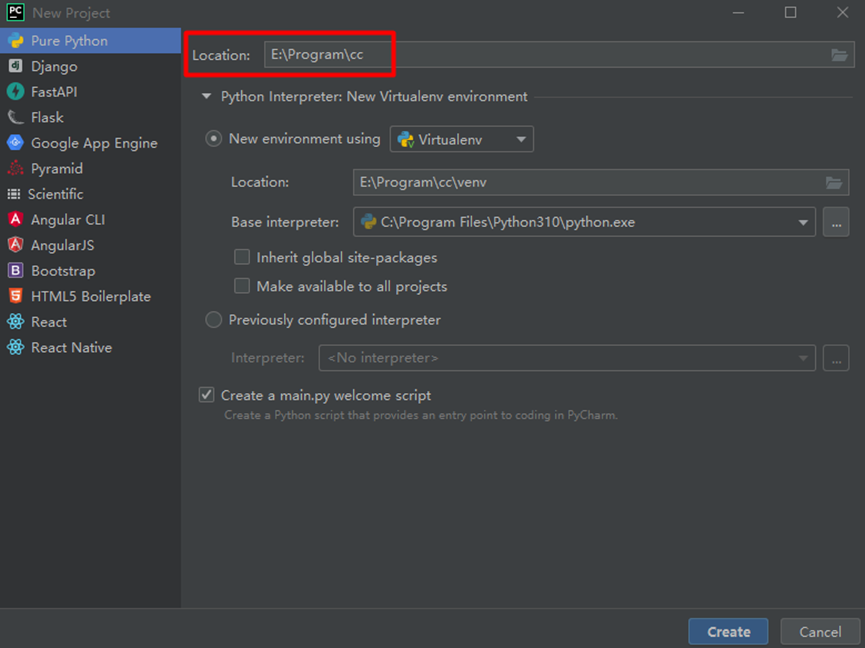Image resolution: width=865 pixels, height=648 pixels.
Task: Open the No interpreter dropdown
Action: pyautogui.click(x=567, y=358)
